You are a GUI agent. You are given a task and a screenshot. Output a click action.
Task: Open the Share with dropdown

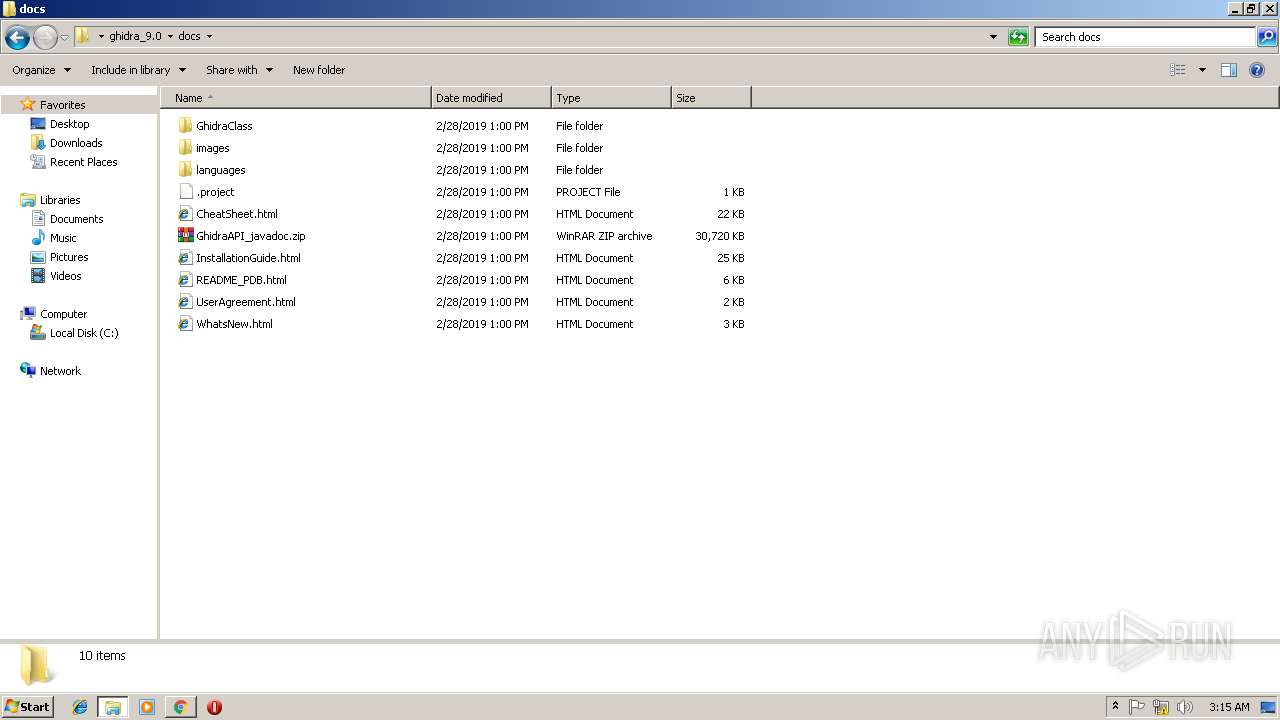click(x=239, y=70)
